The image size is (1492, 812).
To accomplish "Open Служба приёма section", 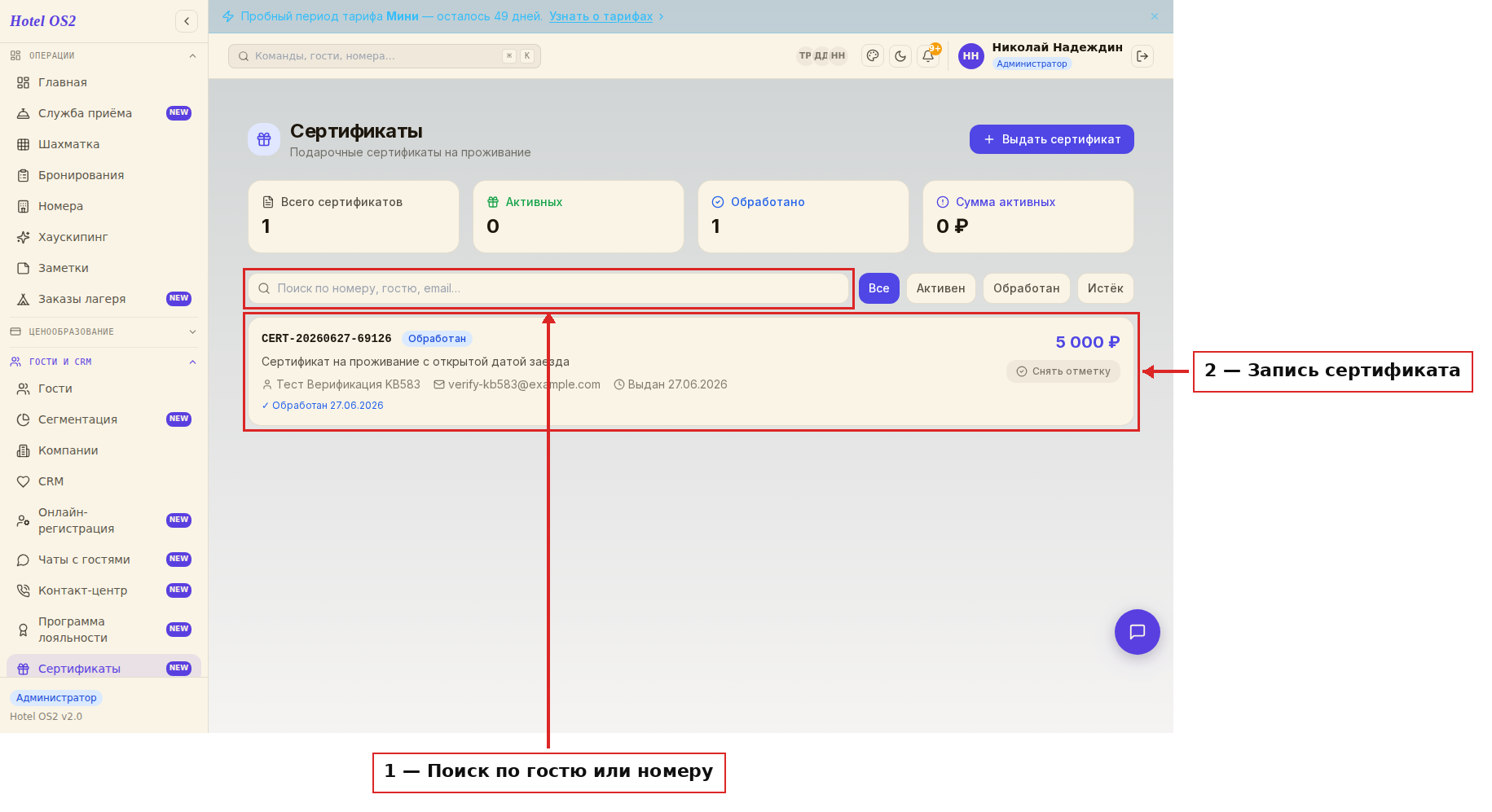I will click(103, 113).
